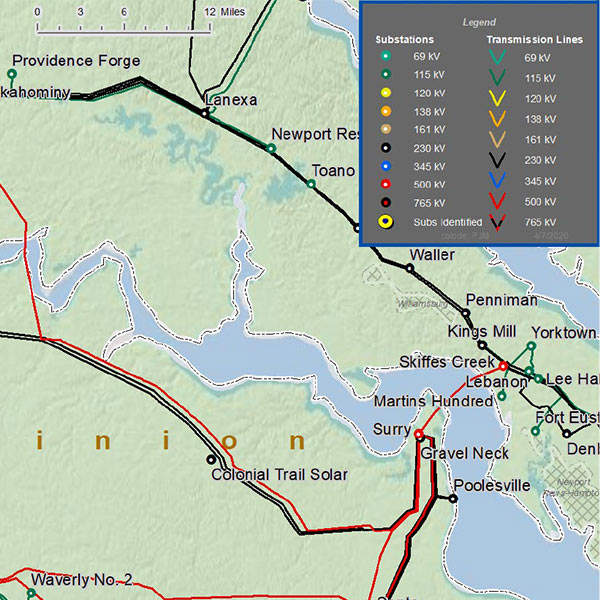Select the Waller substation marker

click(x=410, y=268)
